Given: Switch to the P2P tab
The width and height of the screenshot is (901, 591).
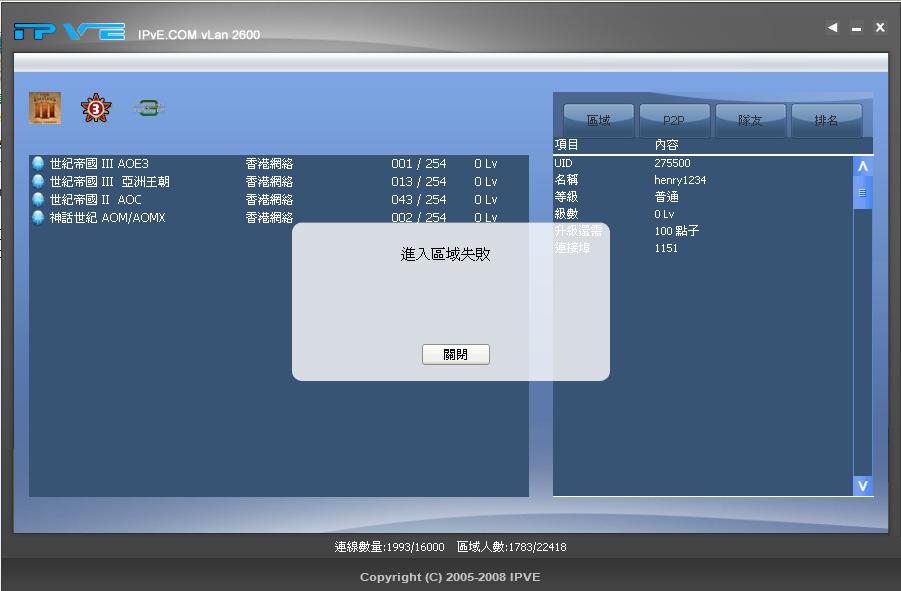Looking at the screenshot, I should point(672,117).
